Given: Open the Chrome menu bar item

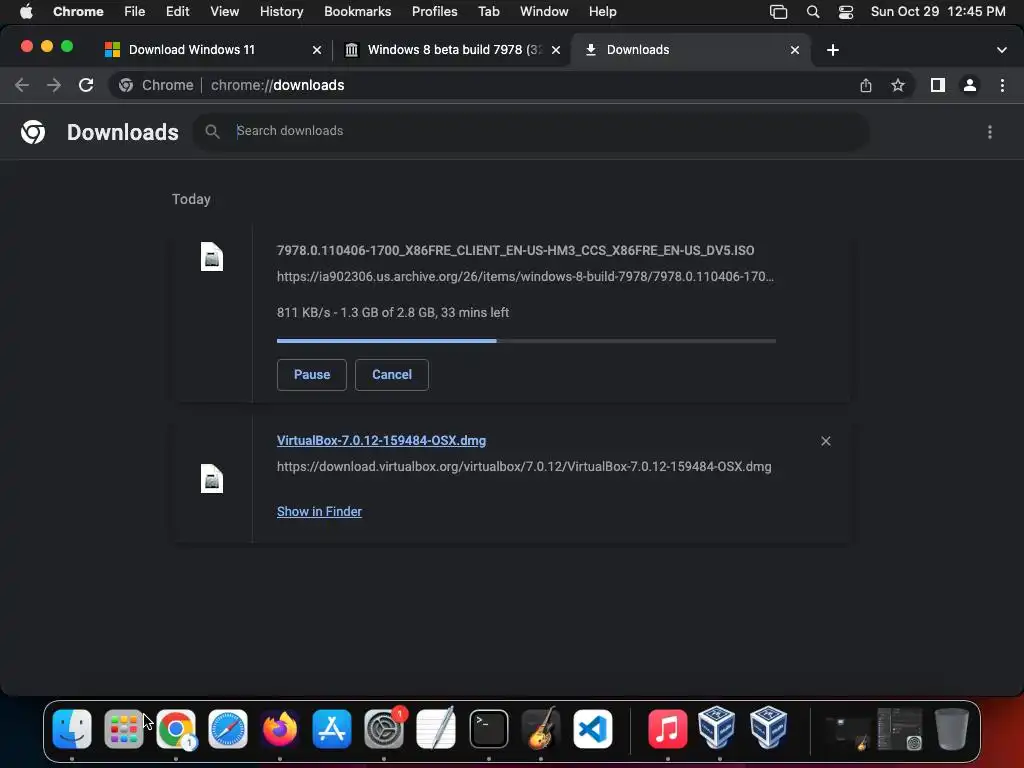Looking at the screenshot, I should pyautogui.click(x=78, y=11).
